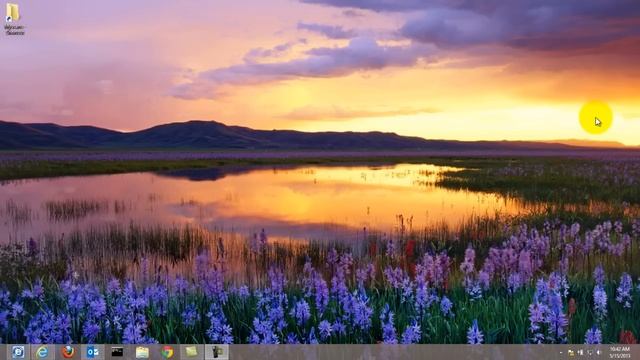Launch Firefox from the taskbar

click(x=68, y=352)
